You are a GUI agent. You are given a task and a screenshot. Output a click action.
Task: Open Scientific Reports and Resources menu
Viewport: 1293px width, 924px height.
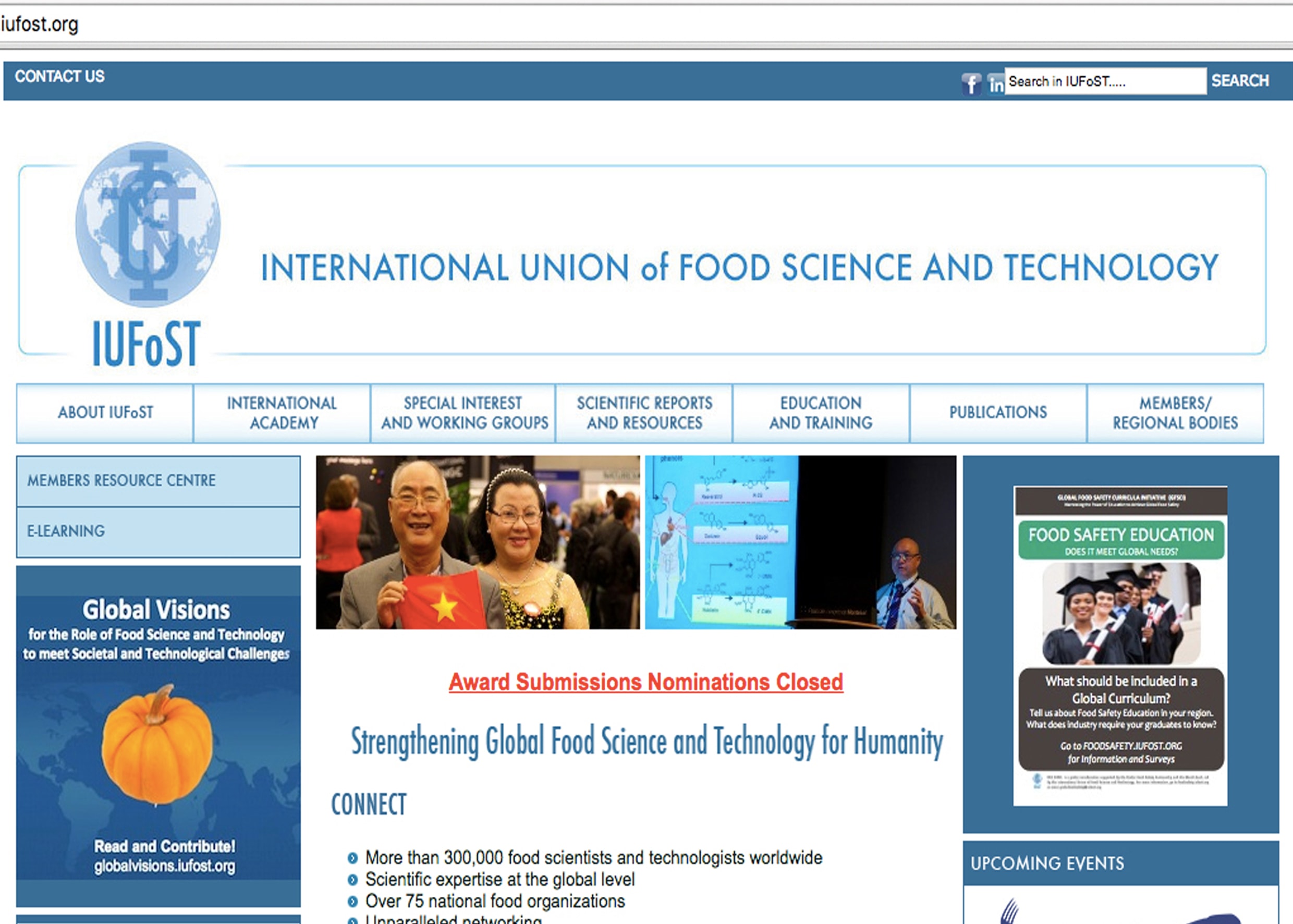644,413
